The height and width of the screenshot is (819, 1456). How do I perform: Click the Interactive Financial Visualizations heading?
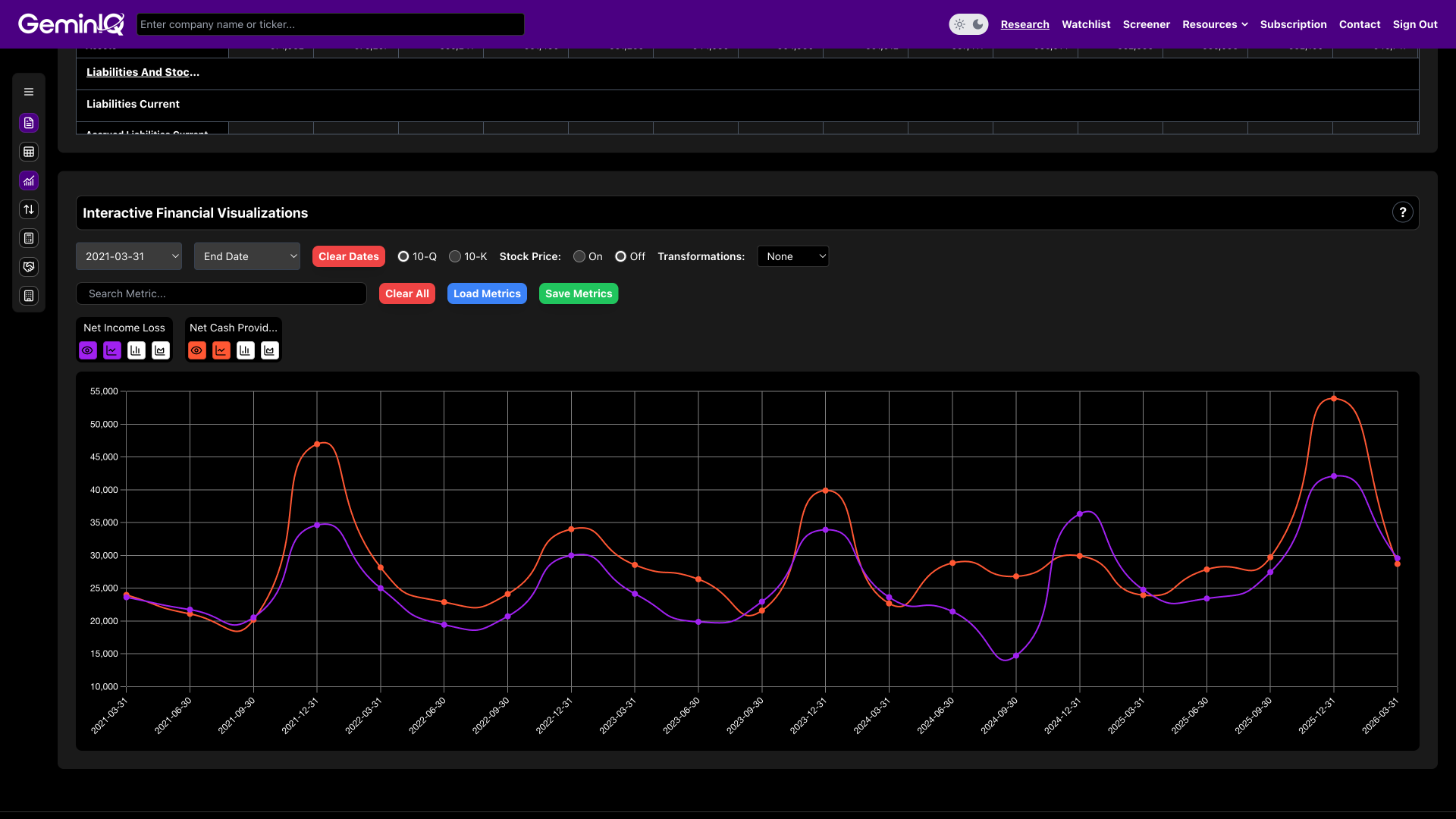click(x=196, y=213)
